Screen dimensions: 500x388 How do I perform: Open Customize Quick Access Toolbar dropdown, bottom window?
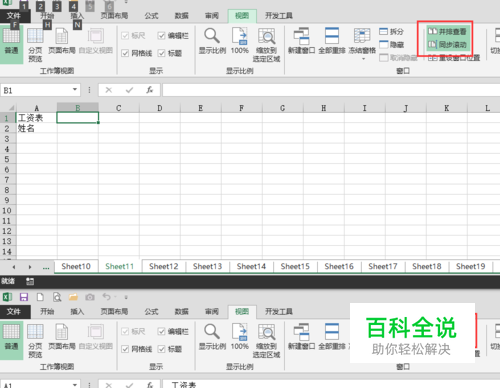coord(126,297)
